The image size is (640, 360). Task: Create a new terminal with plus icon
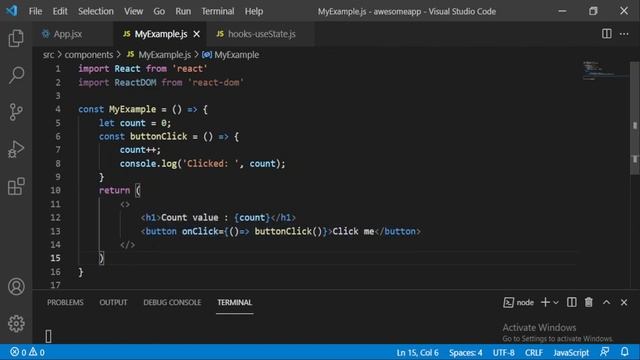(x=545, y=302)
